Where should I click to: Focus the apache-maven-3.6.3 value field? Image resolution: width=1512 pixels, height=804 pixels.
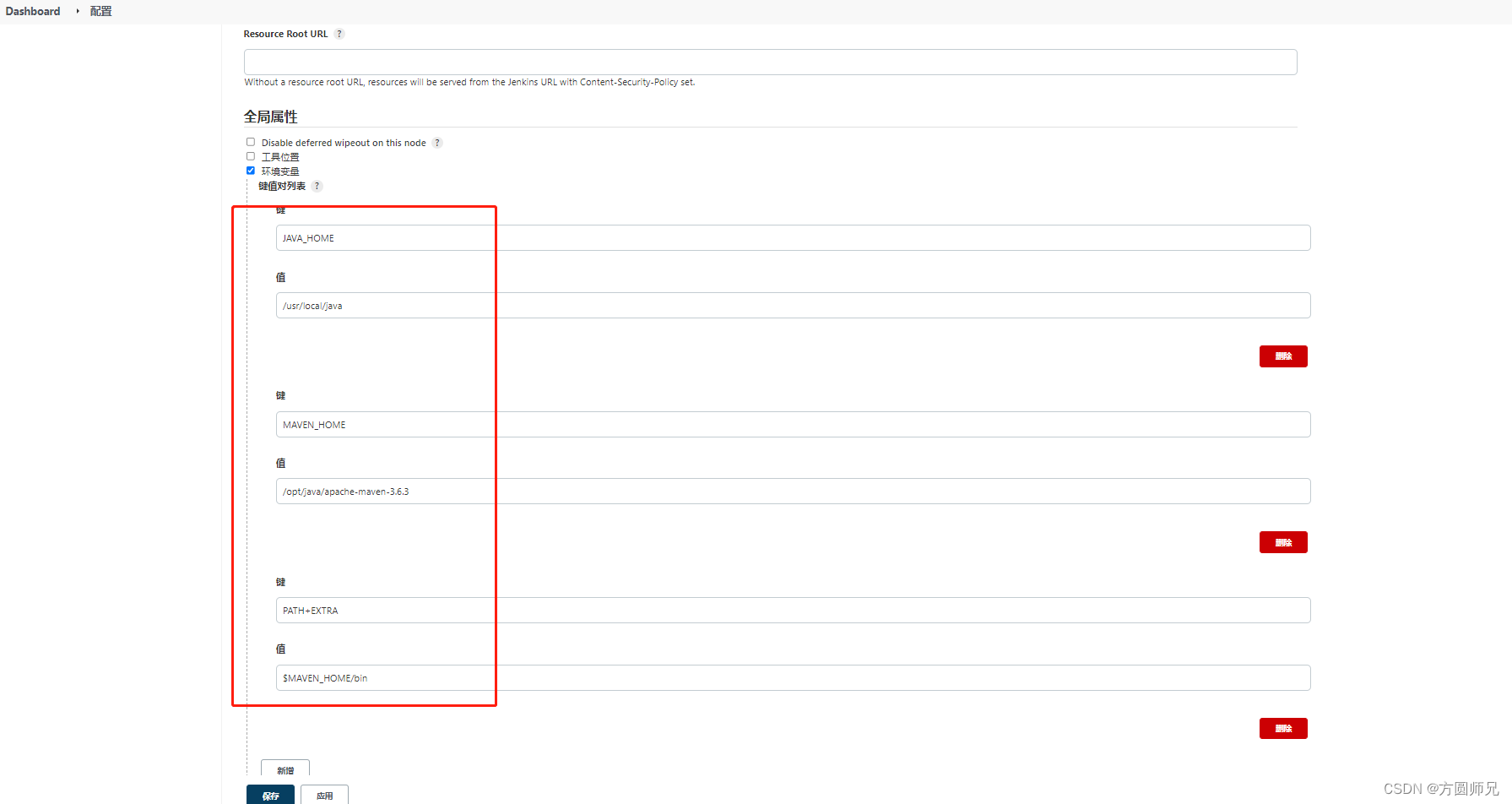793,492
